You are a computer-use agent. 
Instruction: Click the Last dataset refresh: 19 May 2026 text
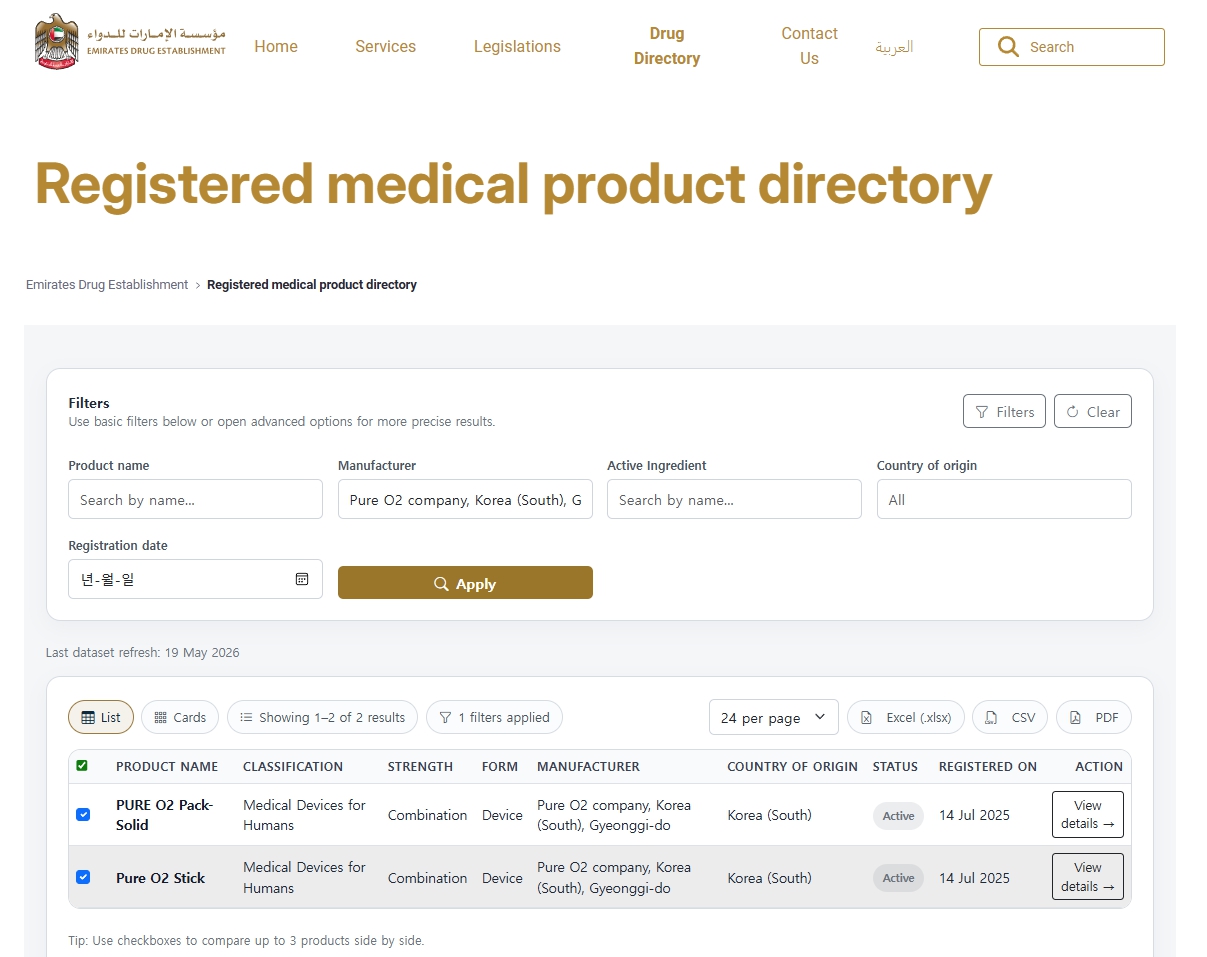(143, 653)
